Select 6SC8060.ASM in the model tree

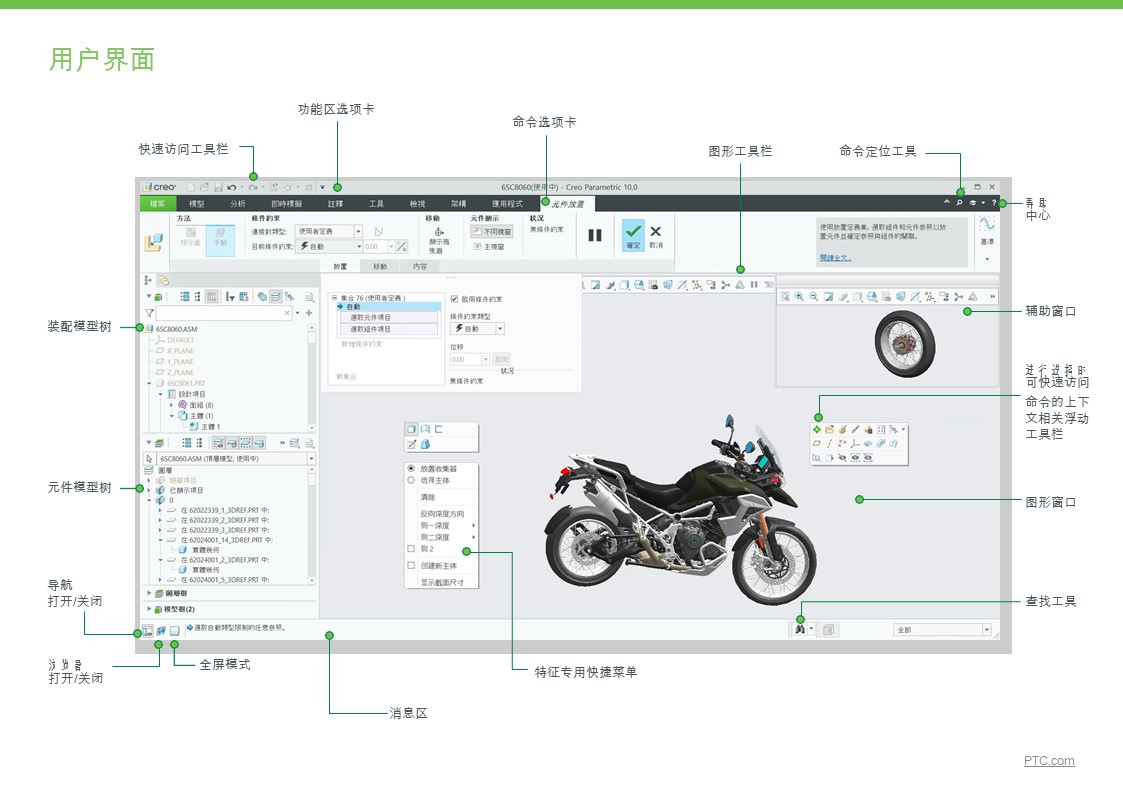point(175,329)
